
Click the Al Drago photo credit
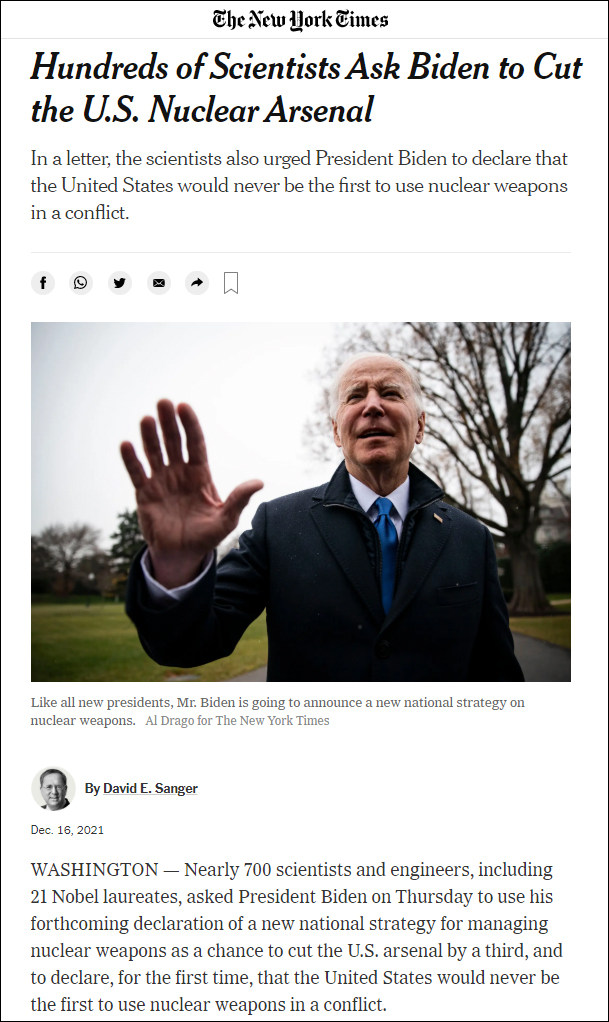tap(237, 720)
